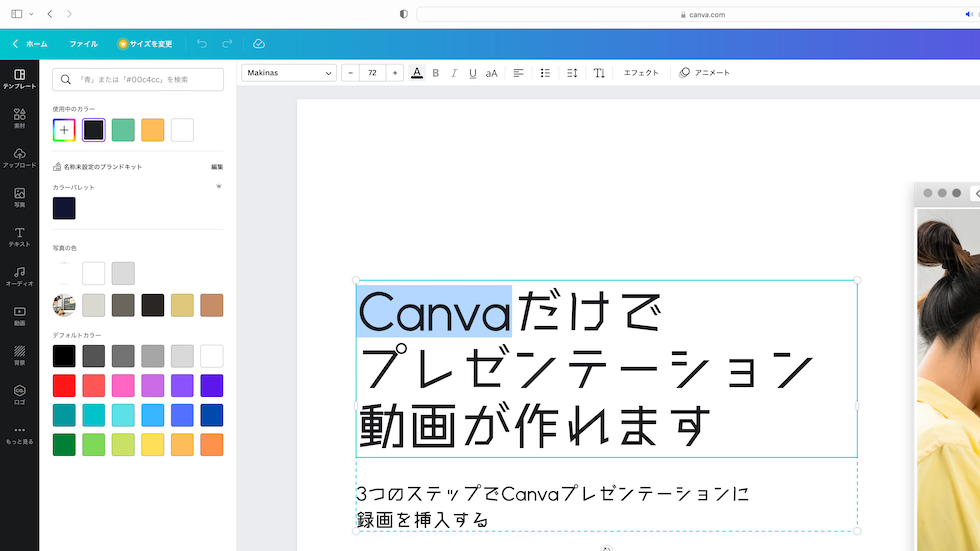
Task: Click the cloud save status icon
Action: coord(259,44)
